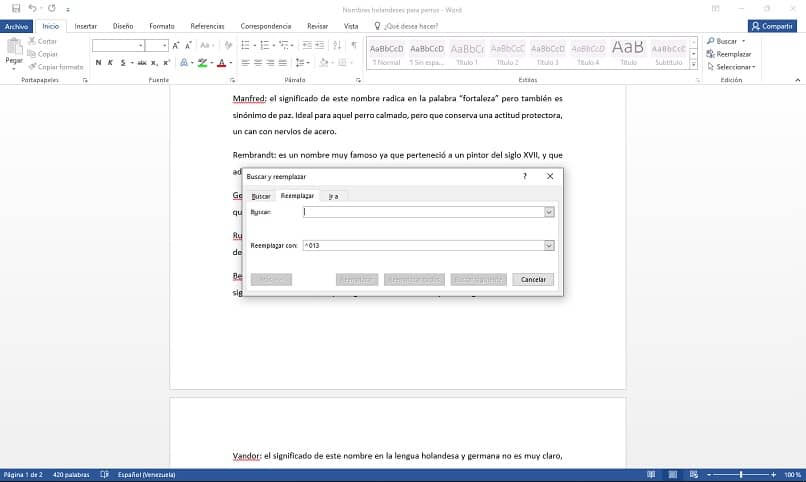Click the Pegar paste icon
Image resolution: width=806 pixels, height=482 pixels.
pos(14,47)
